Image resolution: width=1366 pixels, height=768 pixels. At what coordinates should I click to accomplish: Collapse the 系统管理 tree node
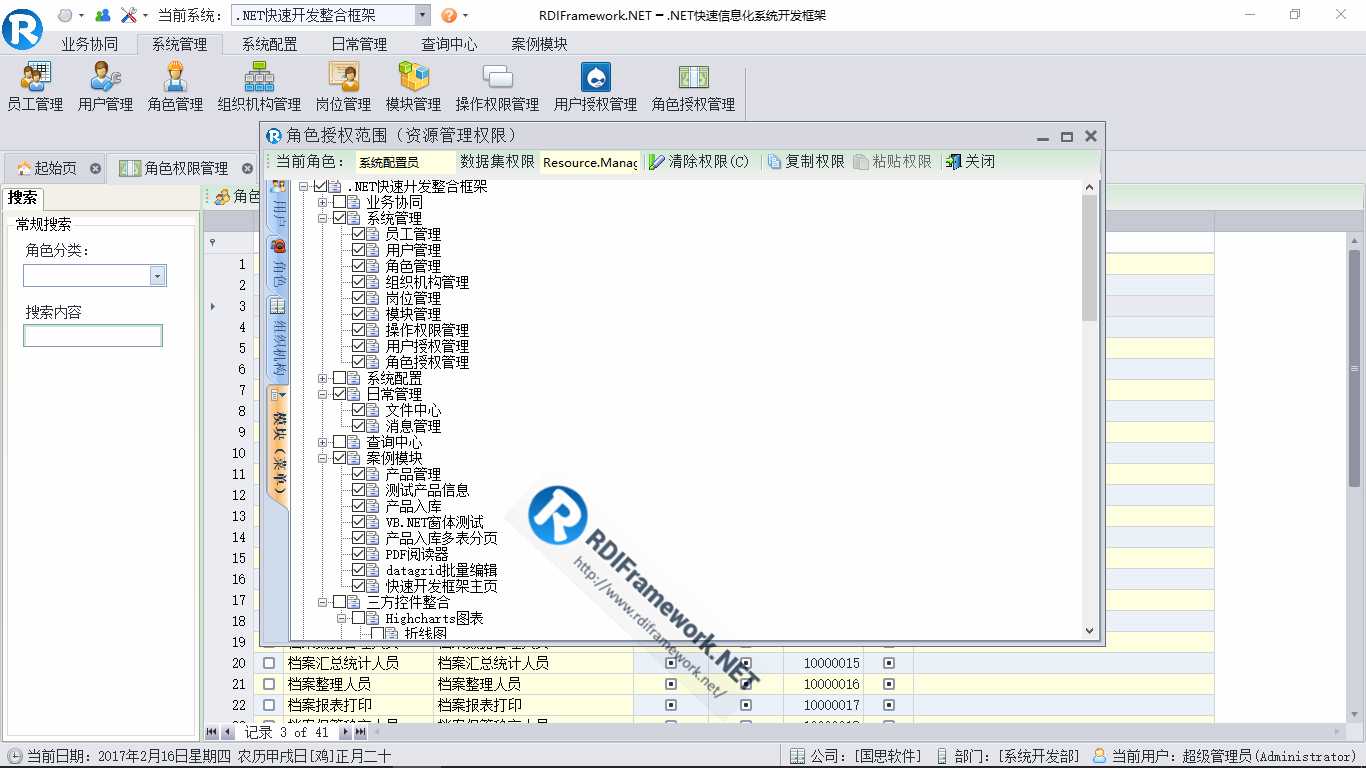tap(323, 219)
